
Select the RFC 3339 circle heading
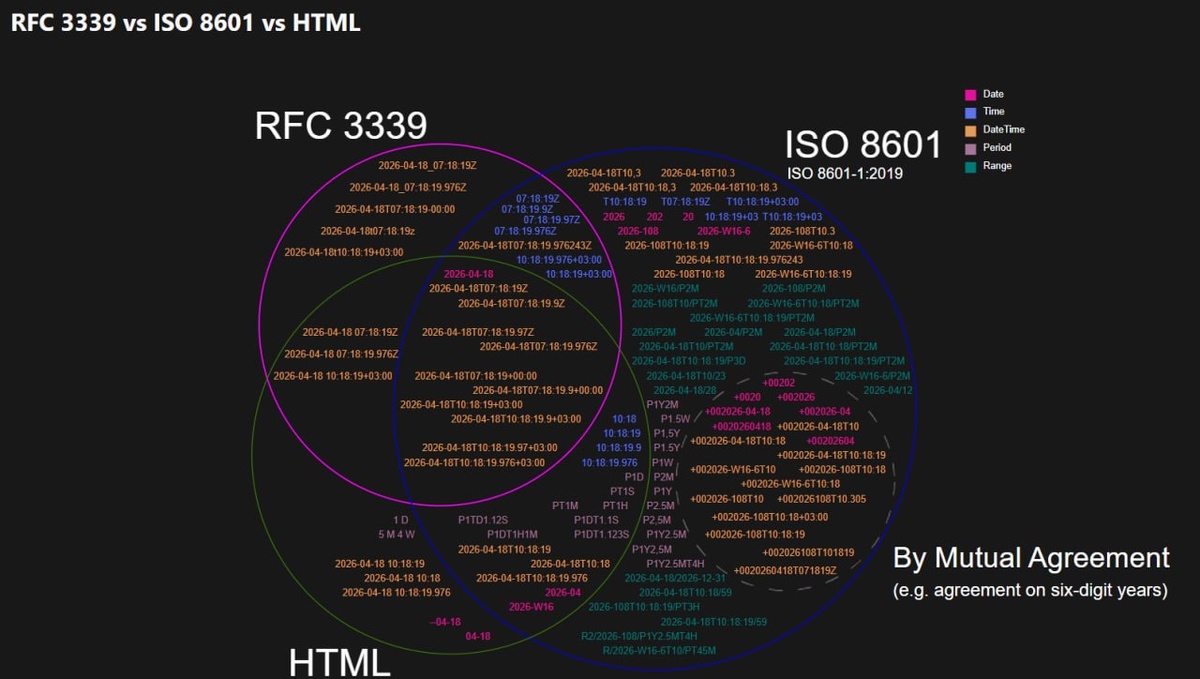341,126
